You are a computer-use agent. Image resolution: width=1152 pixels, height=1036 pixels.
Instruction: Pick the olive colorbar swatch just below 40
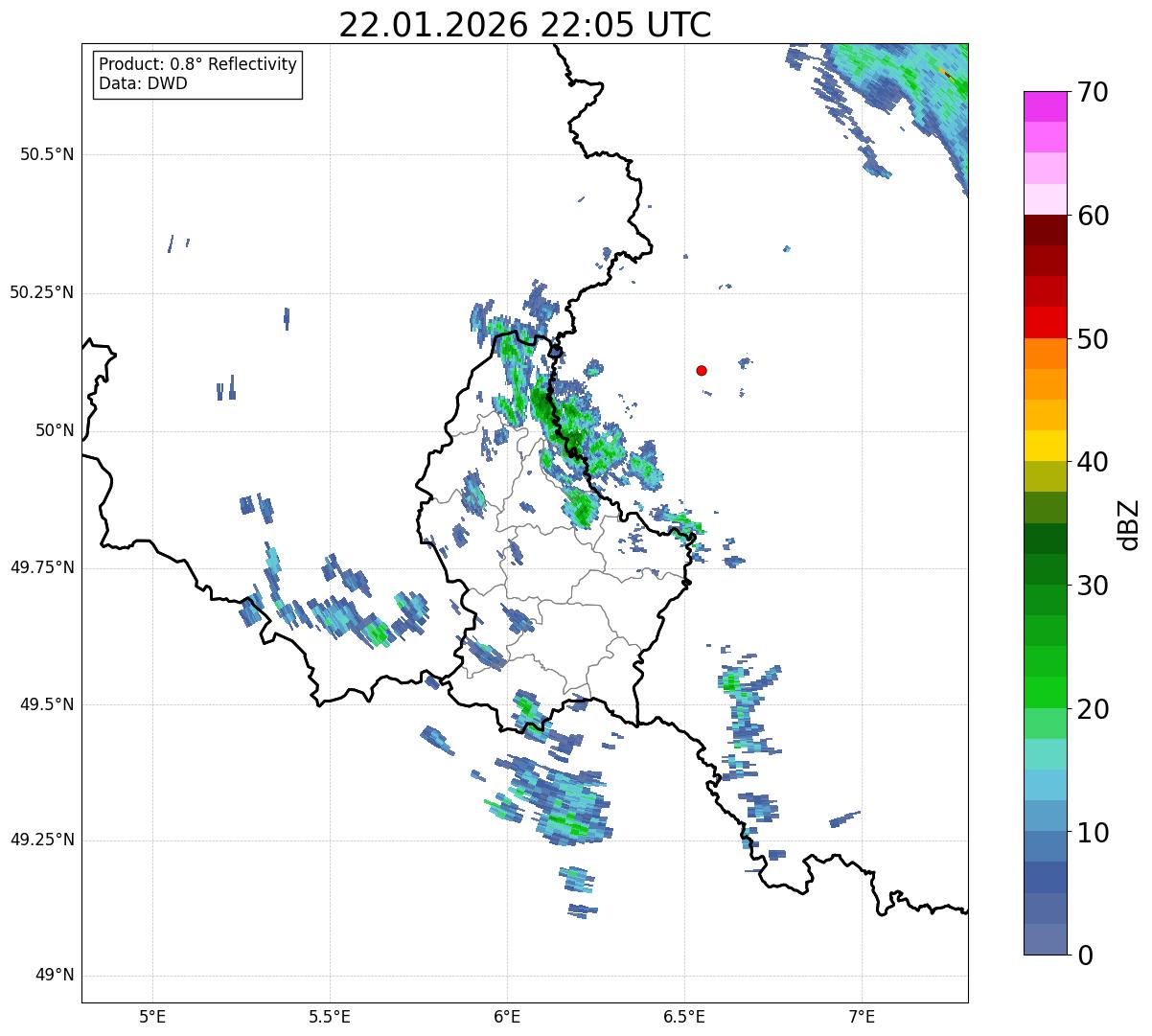tap(1046, 477)
